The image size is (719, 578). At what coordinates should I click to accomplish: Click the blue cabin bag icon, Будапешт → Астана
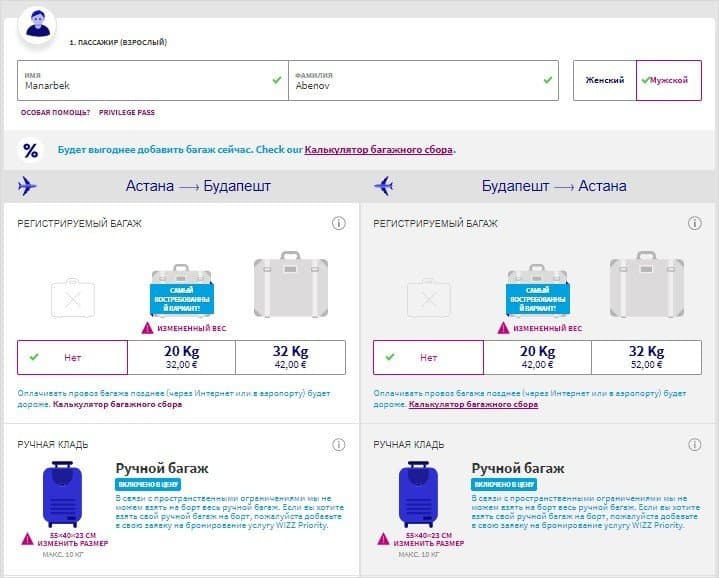point(418,494)
